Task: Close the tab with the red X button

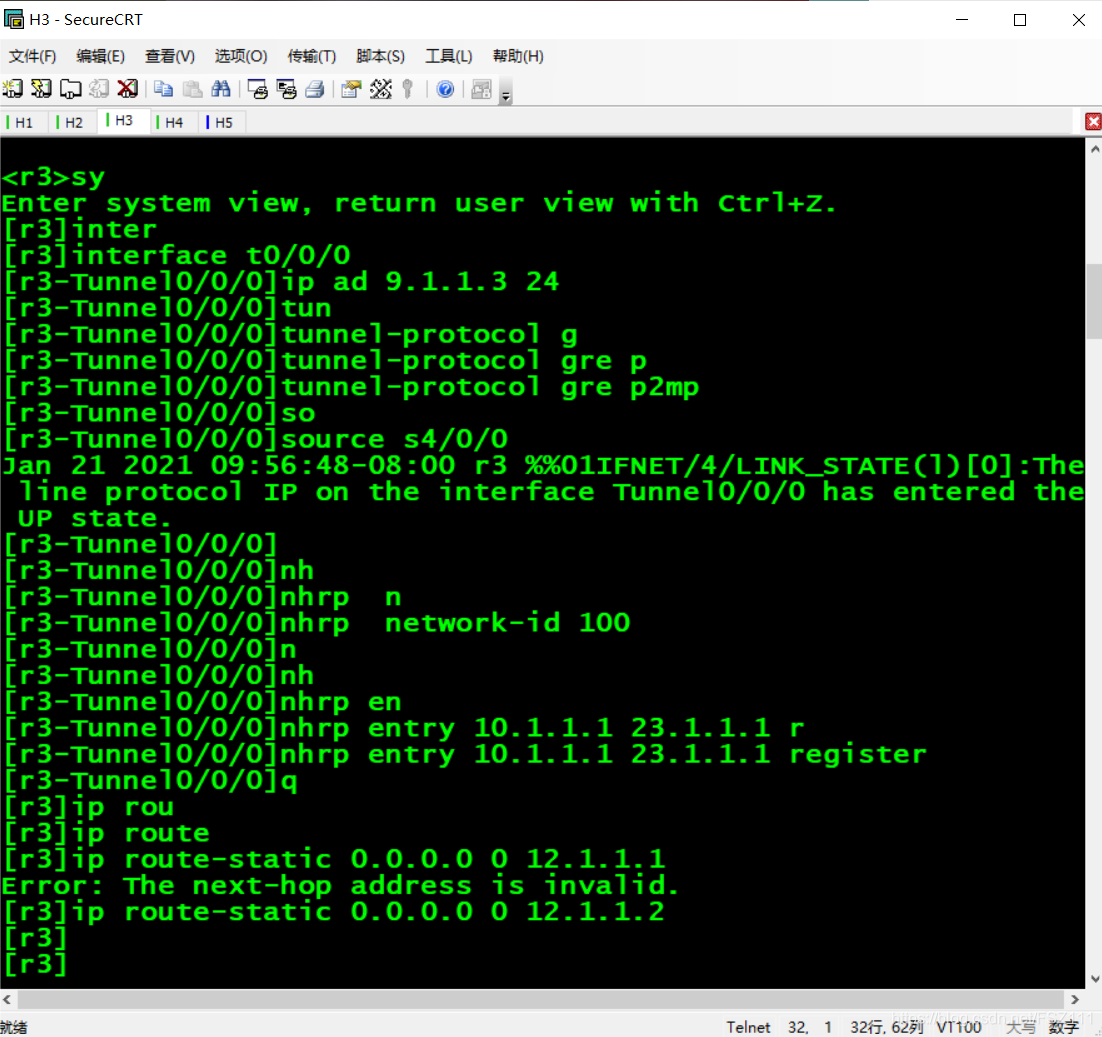Action: pos(1093,122)
